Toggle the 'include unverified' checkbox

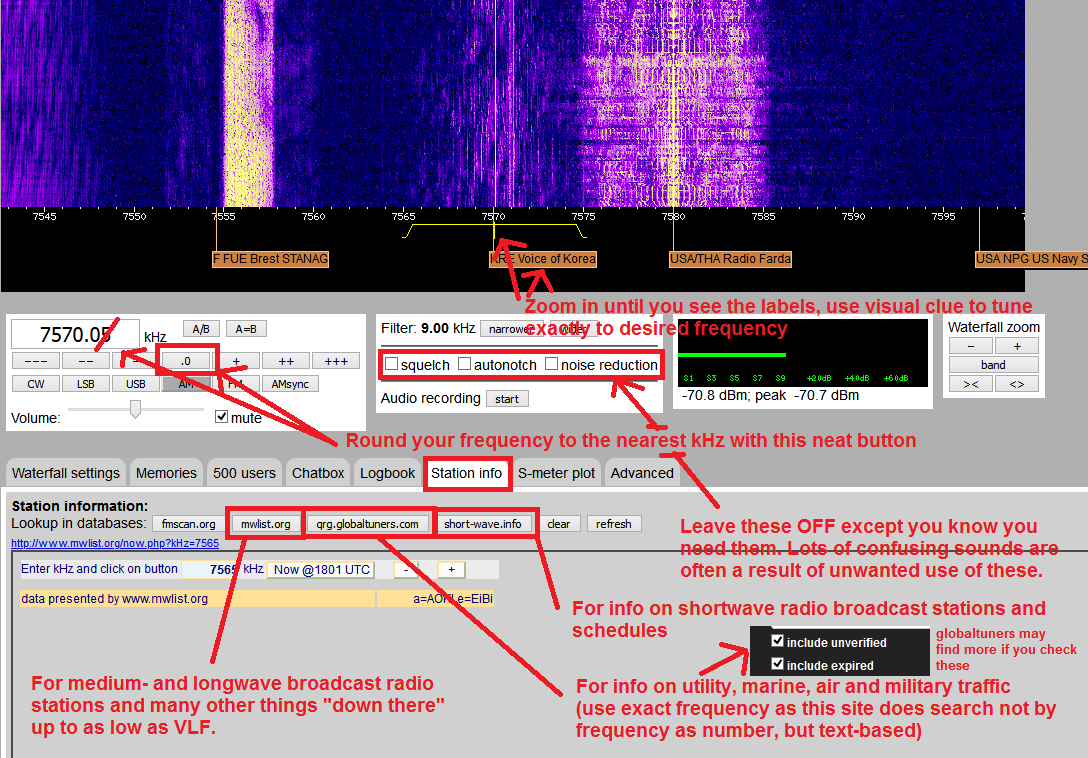[777, 641]
